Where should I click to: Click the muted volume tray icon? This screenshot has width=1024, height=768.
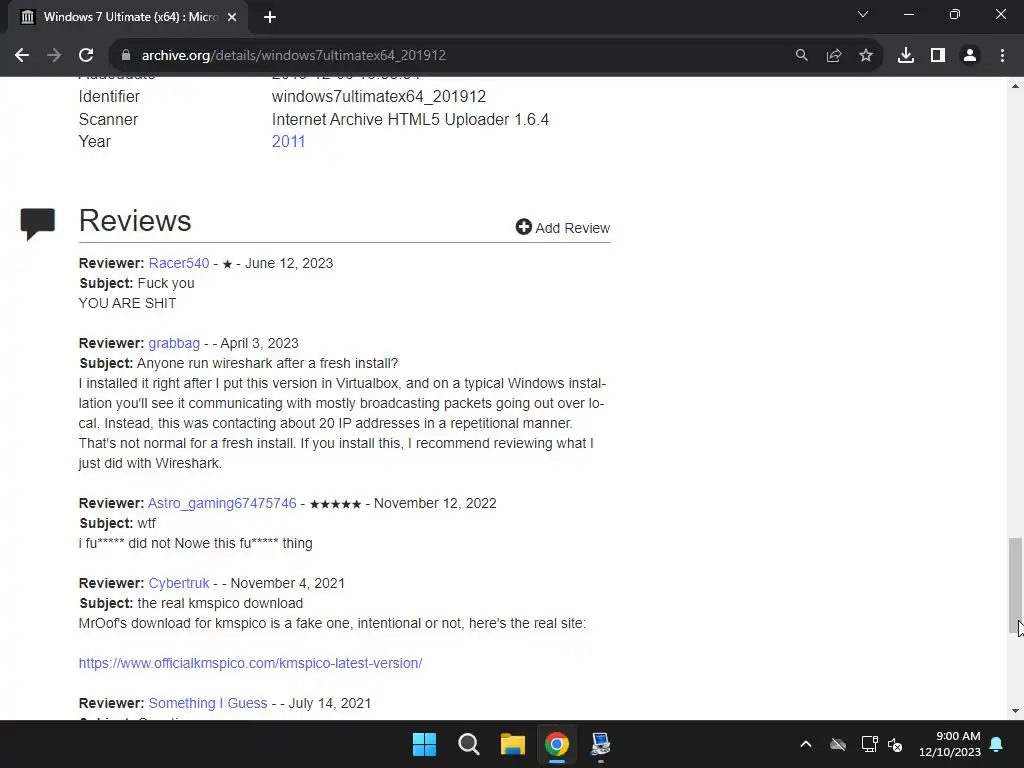[x=895, y=744]
